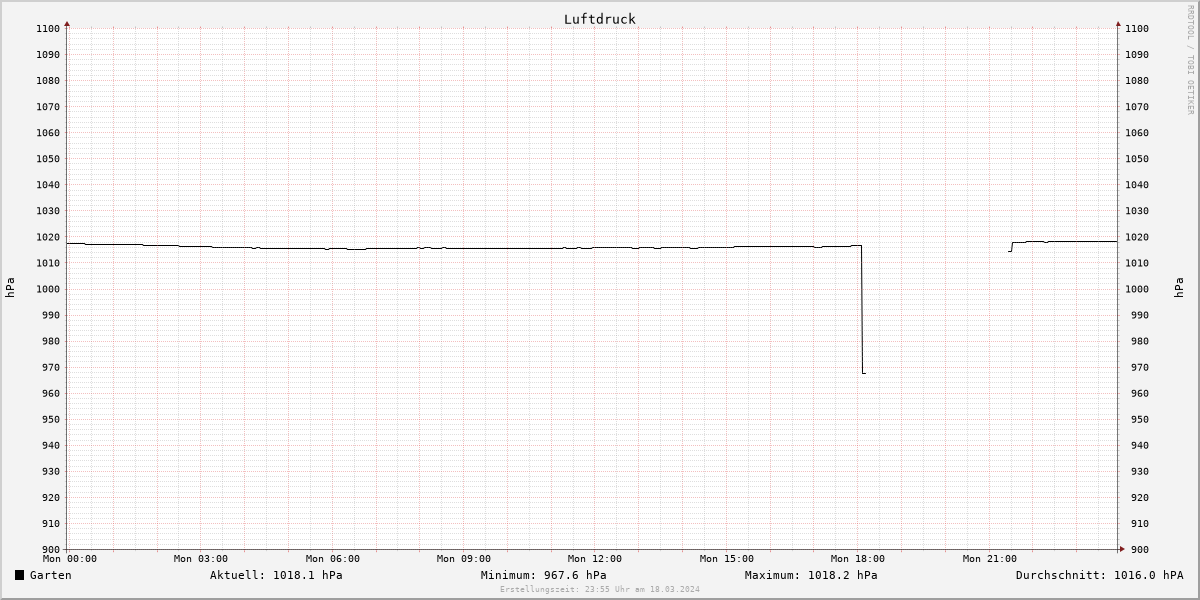
Task: Pick the 'Mon 09:00' time axis label
Action: tap(464, 559)
